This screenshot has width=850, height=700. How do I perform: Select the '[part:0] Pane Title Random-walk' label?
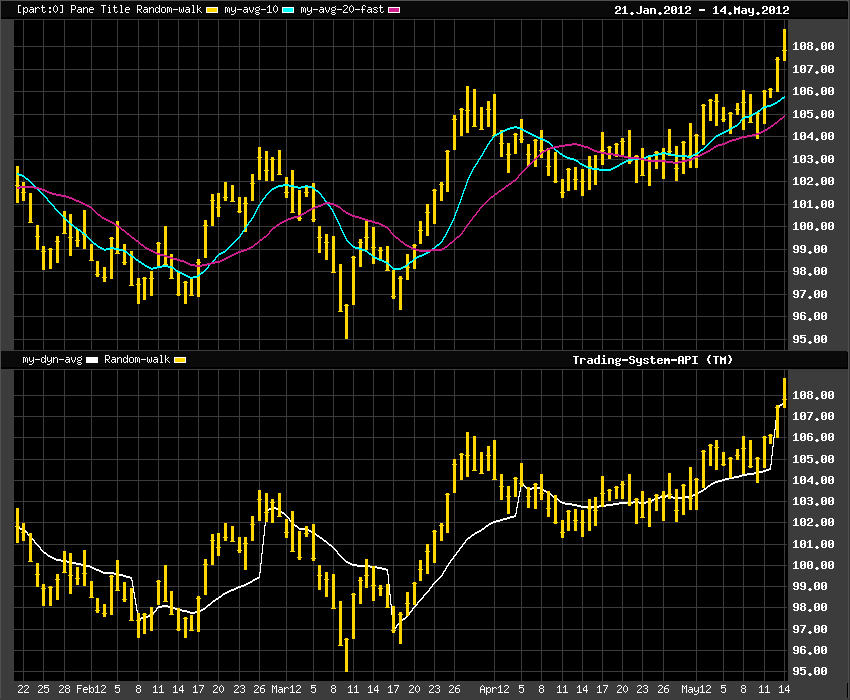(109, 9)
